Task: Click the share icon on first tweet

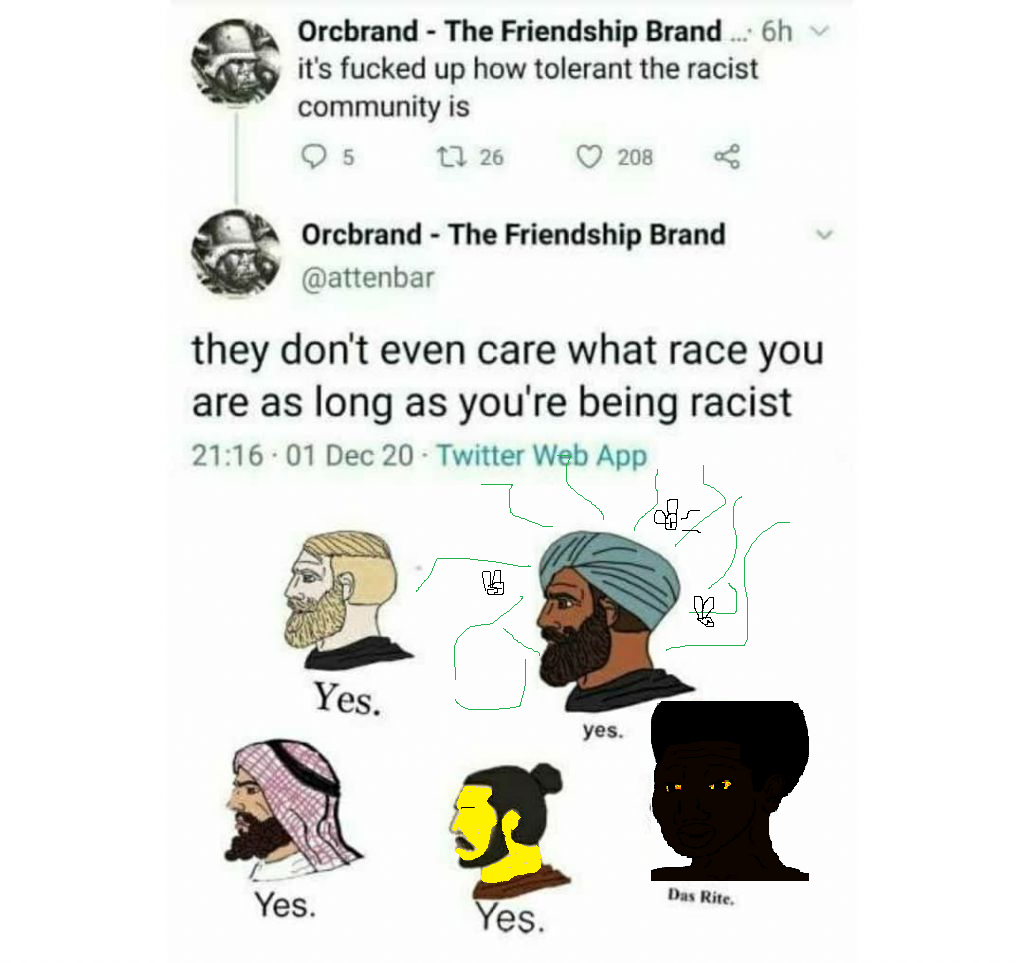Action: 727,157
